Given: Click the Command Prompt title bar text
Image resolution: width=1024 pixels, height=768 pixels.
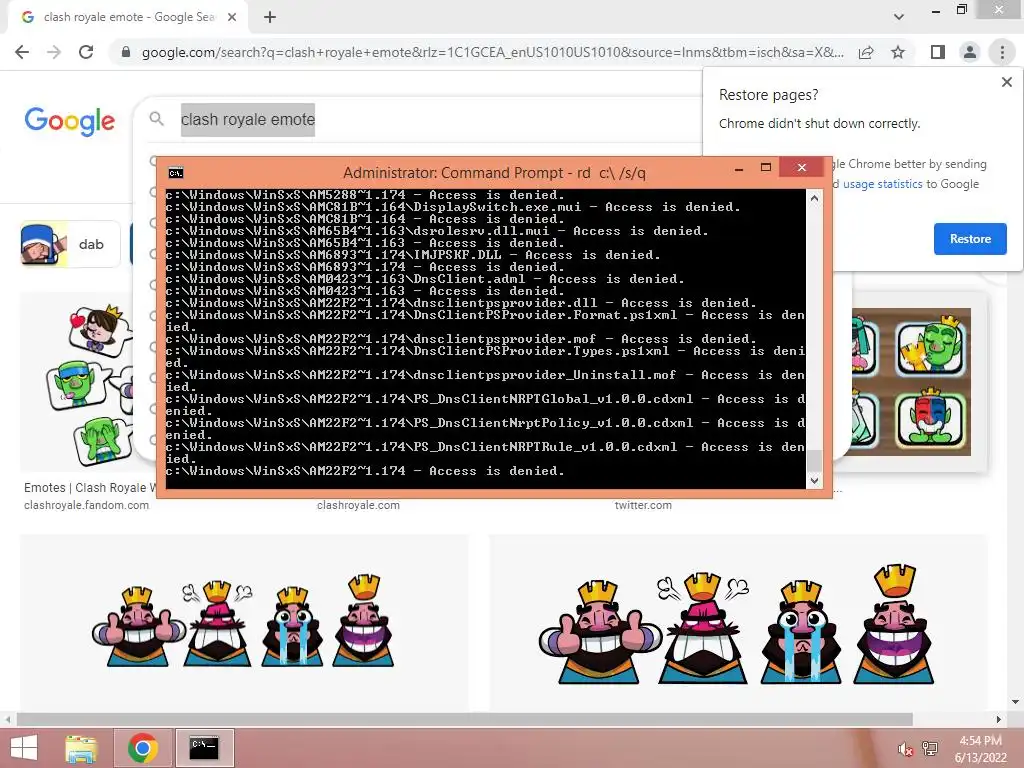Looking at the screenshot, I should click(x=494, y=173).
